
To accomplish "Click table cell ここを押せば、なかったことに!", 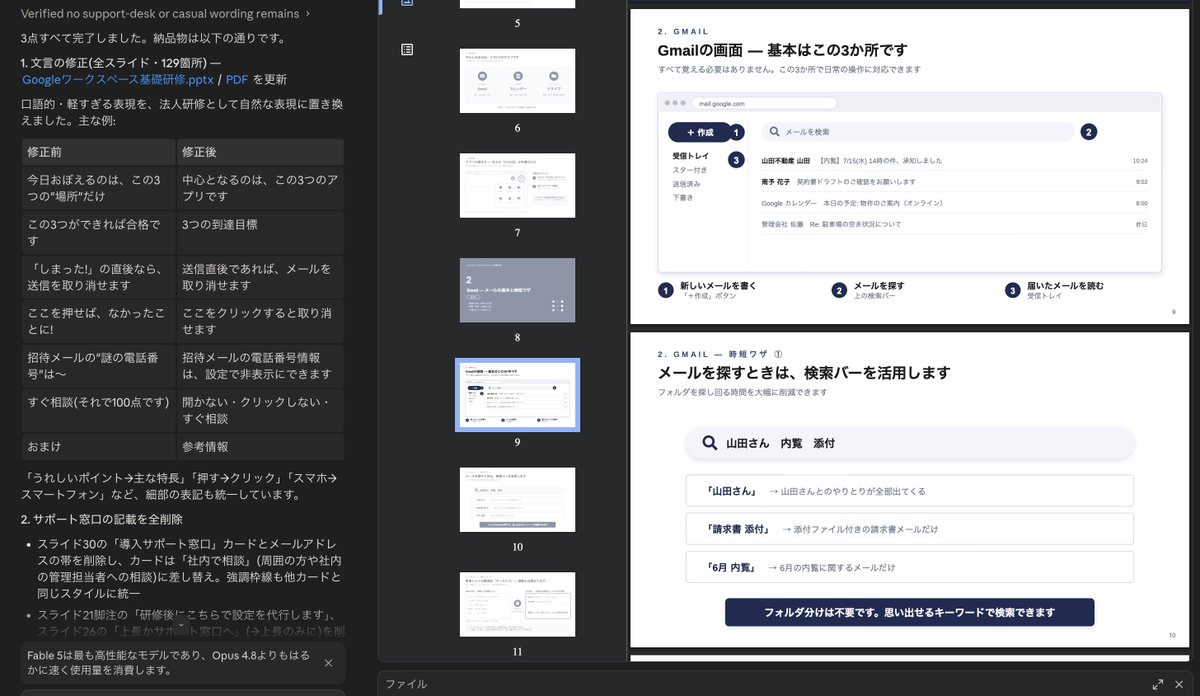I will (x=99, y=322).
